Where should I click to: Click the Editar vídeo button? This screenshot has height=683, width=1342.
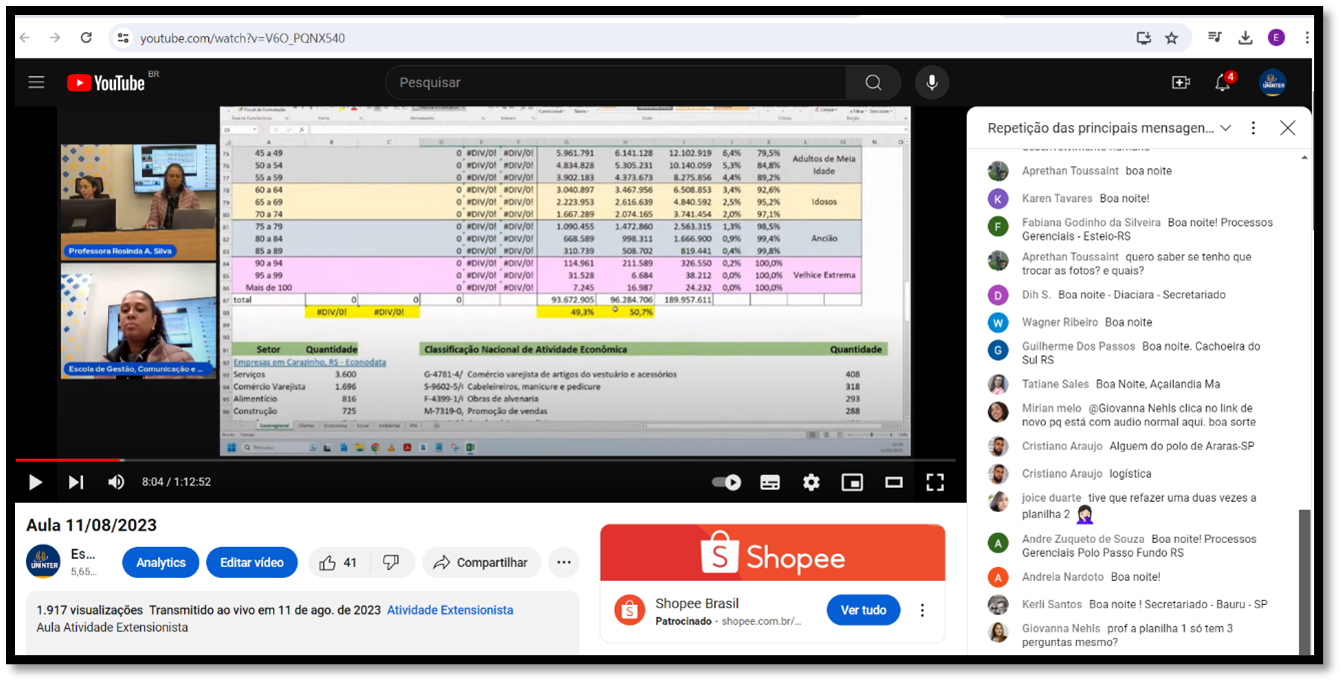(x=251, y=563)
